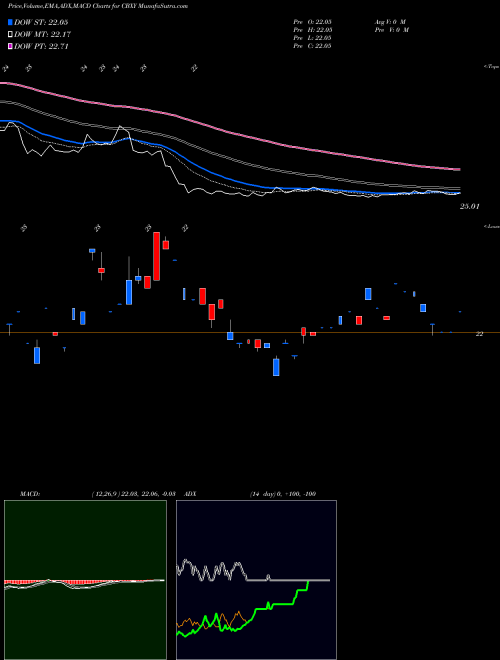Click the 'MACD:' panel heading

(x=29, y=494)
